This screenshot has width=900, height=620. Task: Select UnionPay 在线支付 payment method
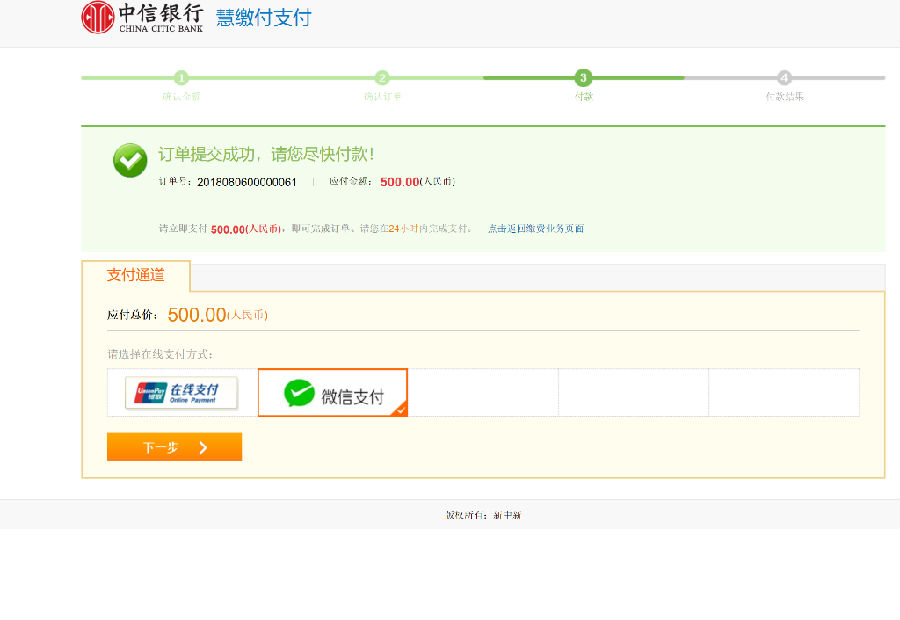coord(182,393)
